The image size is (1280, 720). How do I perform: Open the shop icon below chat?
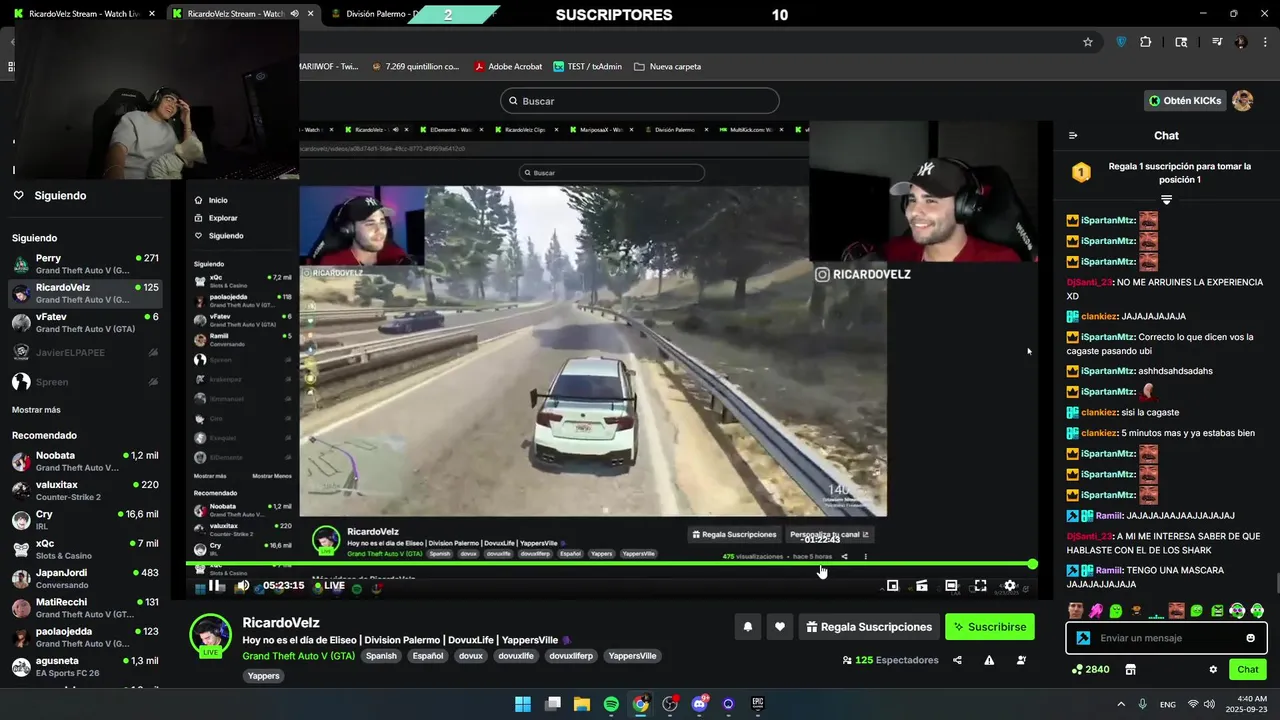pyautogui.click(x=1131, y=669)
